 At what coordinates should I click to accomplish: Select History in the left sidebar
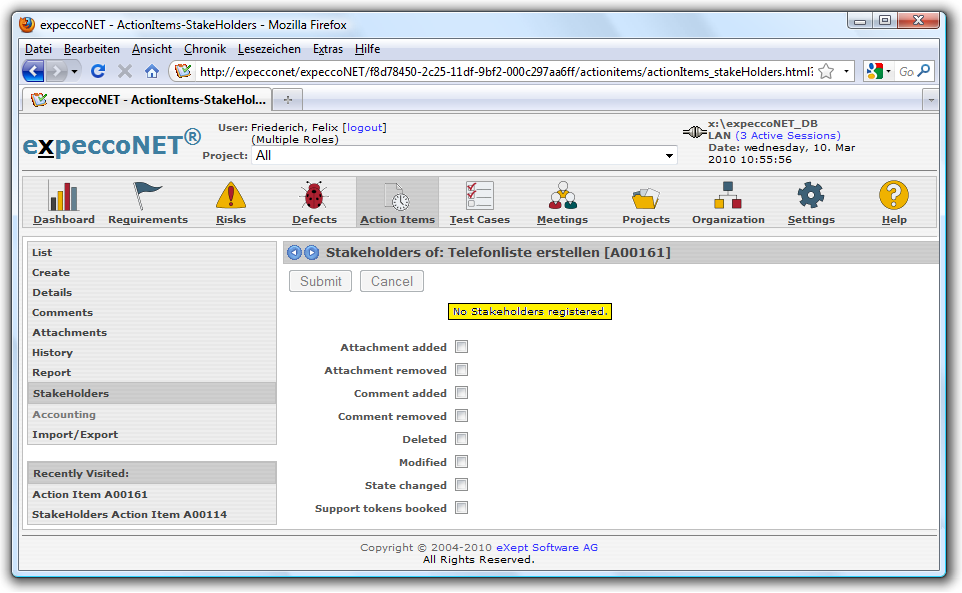[52, 352]
